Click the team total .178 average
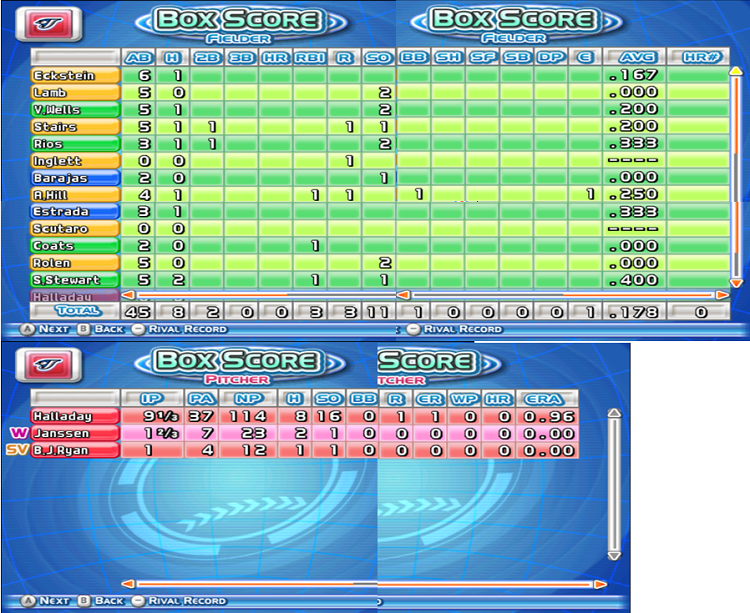This screenshot has height=613, width=750. [x=634, y=312]
